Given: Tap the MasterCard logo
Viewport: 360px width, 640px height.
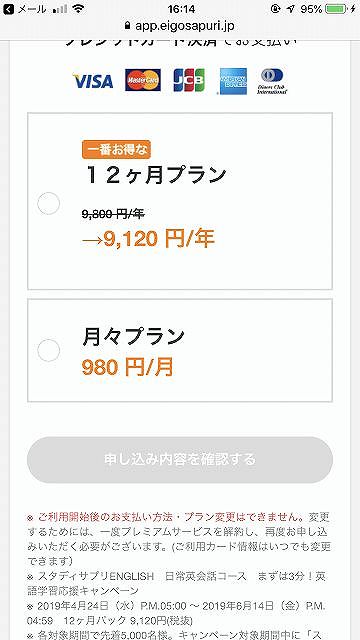Looking at the screenshot, I should click(143, 80).
